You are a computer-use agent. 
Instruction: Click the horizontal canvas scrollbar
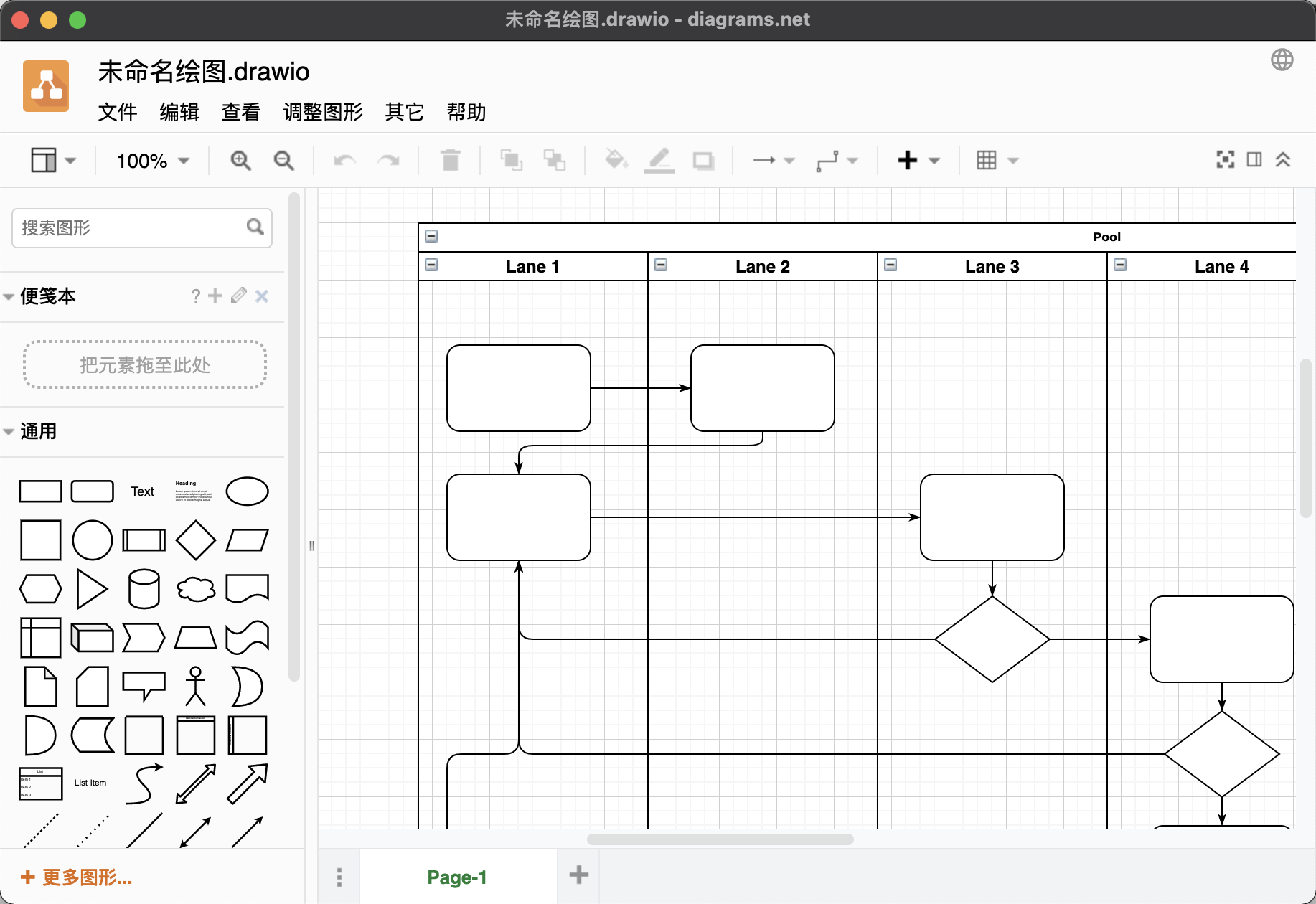[720, 839]
